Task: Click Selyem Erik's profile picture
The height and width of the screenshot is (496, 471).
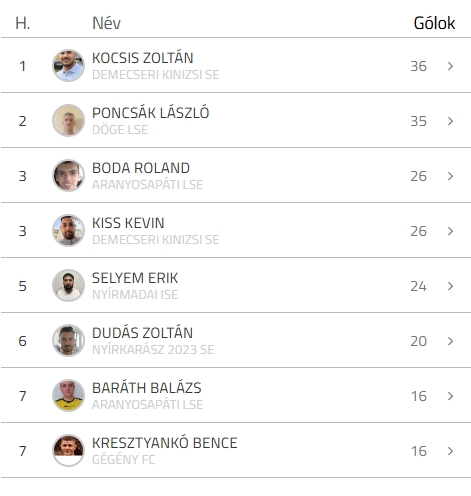Action: tap(68, 285)
